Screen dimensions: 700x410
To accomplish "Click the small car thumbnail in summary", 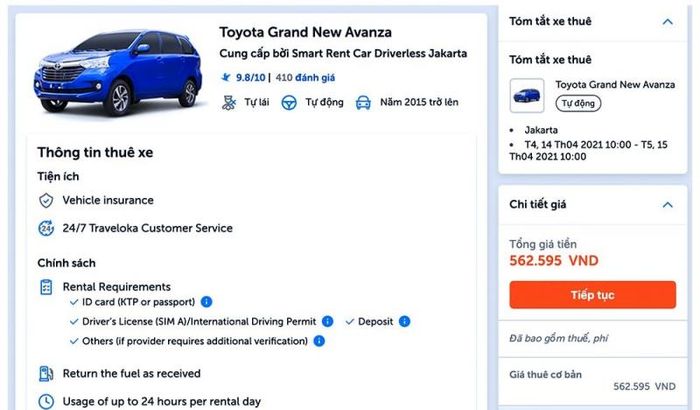I will point(527,96).
